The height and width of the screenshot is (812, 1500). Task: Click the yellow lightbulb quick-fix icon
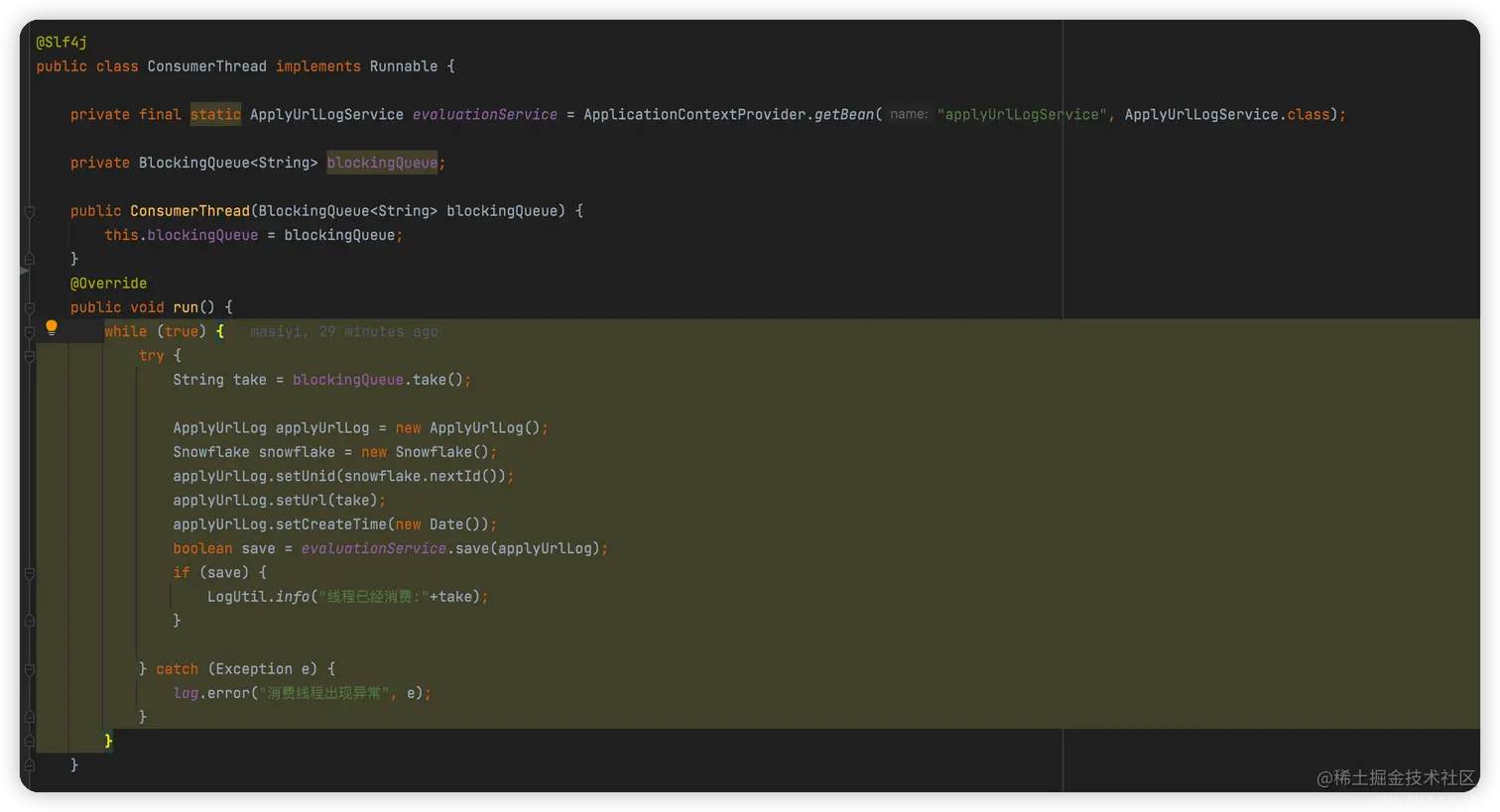pos(52,328)
